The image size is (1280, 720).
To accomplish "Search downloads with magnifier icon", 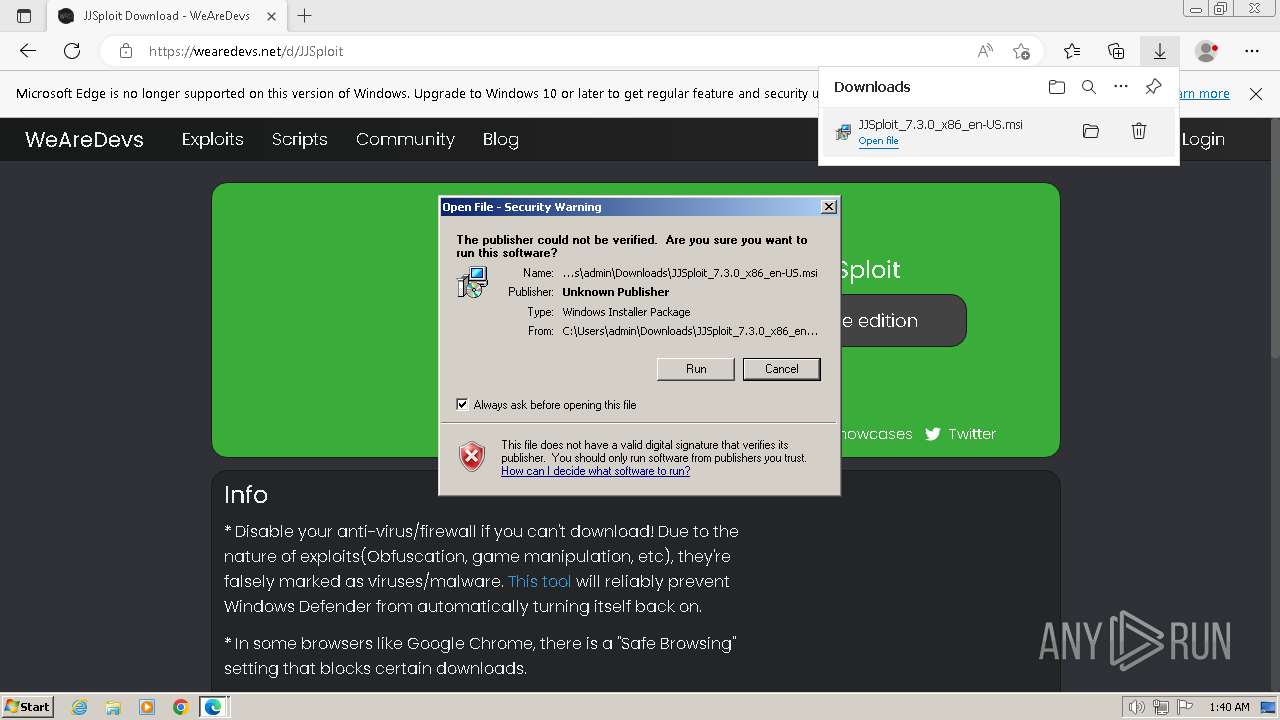I will click(1089, 87).
